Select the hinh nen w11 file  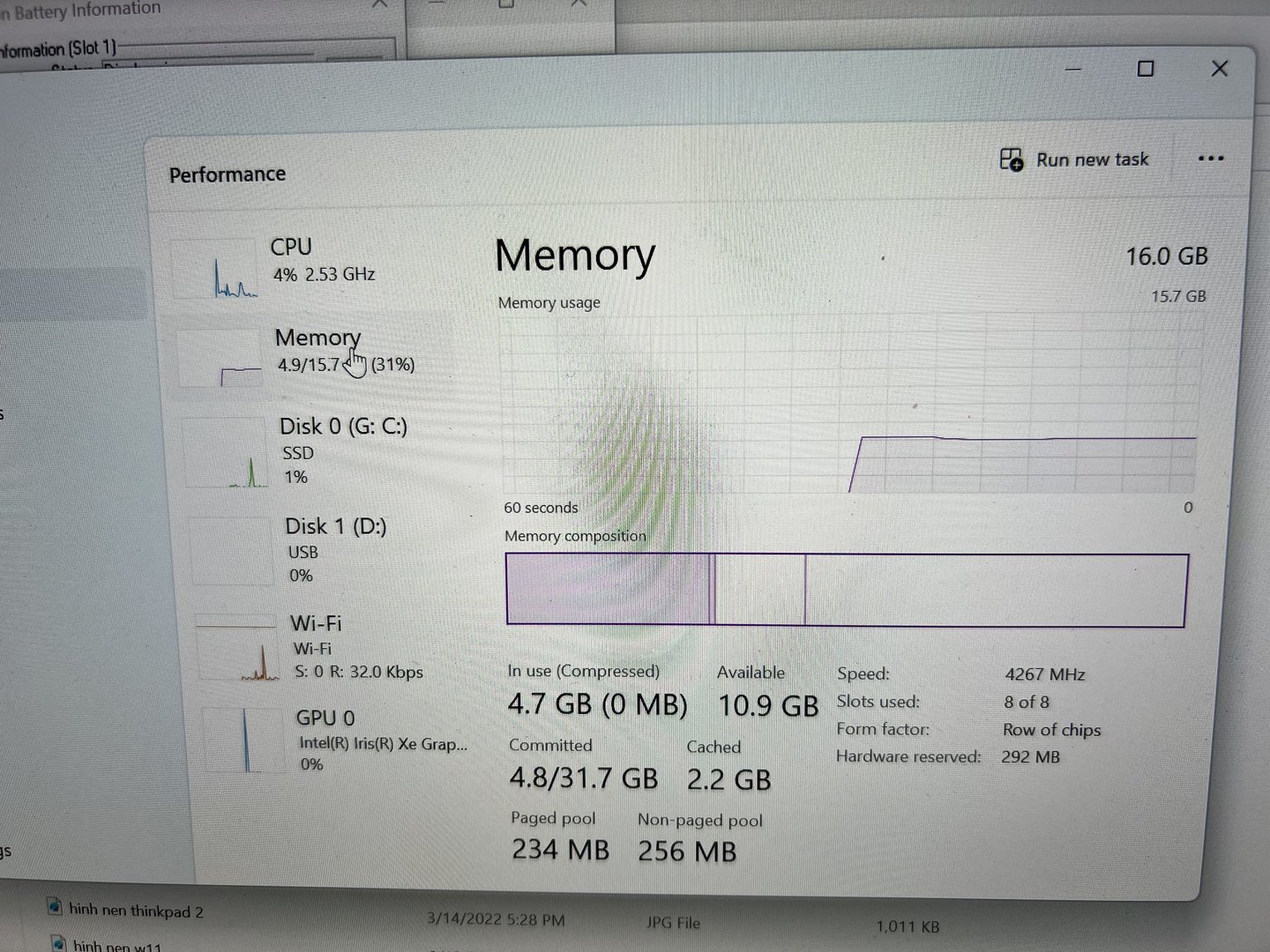click(x=116, y=945)
